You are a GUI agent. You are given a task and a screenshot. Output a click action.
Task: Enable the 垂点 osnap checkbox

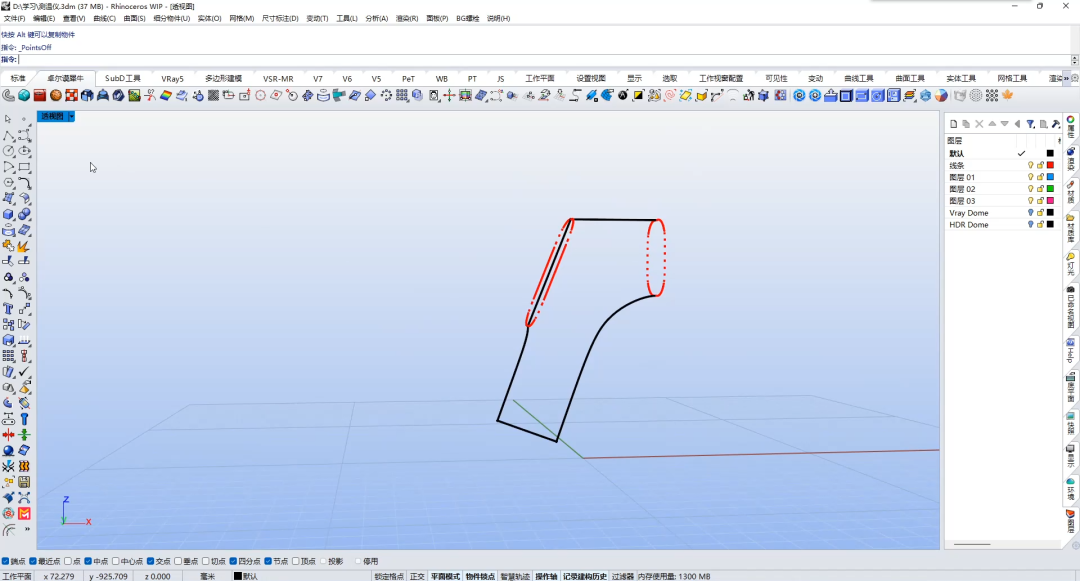coord(178,561)
